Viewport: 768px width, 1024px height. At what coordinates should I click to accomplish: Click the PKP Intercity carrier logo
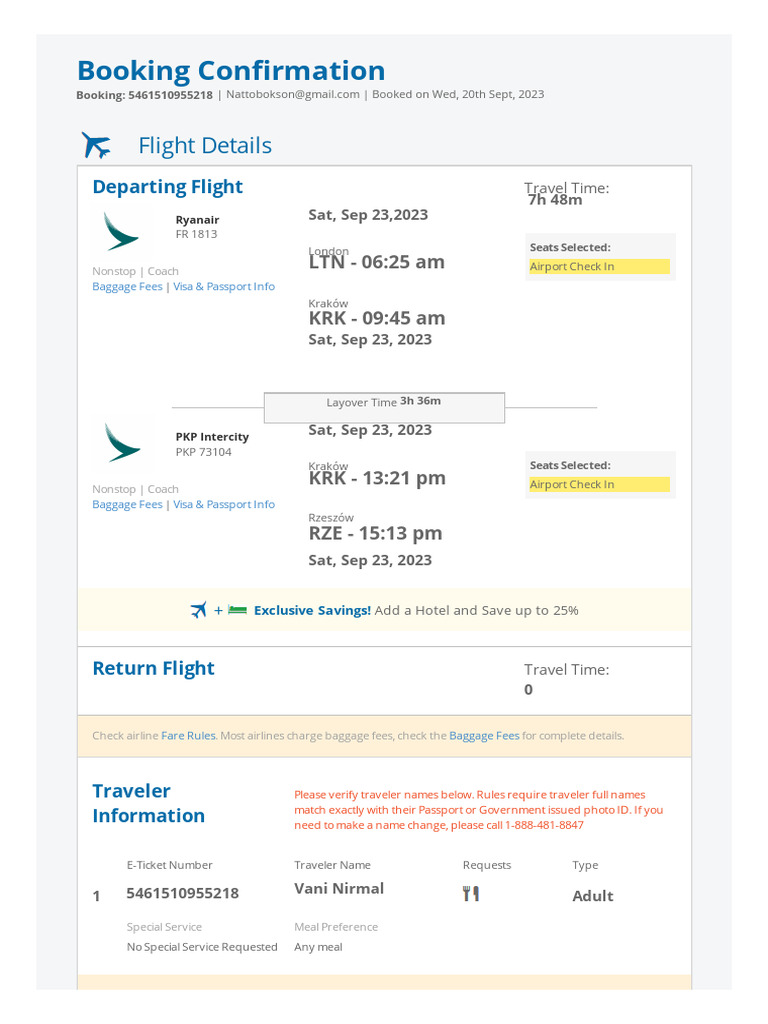pyautogui.click(x=121, y=443)
